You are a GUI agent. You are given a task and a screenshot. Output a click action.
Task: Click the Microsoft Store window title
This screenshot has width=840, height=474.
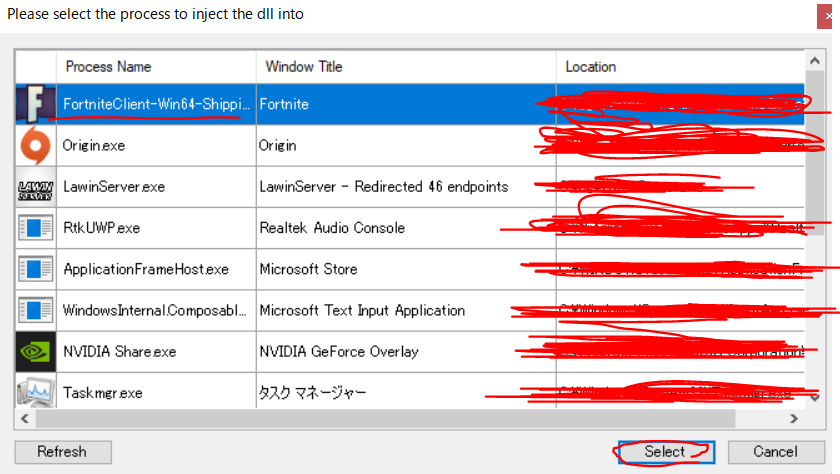[x=308, y=269]
